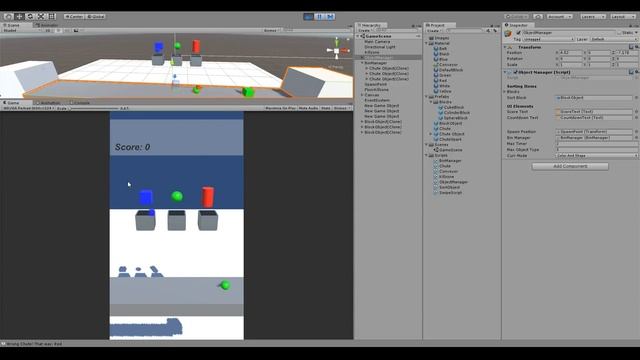
Task: Switch to the Animator tab beside Scene
Action: 47,25
